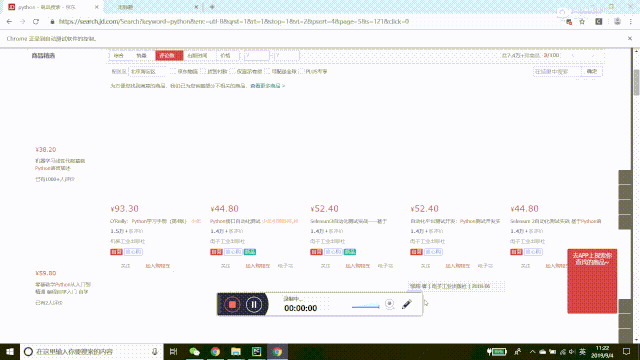This screenshot has height=360, width=640.
Task: Click the network tray icon
Action: (563, 351)
